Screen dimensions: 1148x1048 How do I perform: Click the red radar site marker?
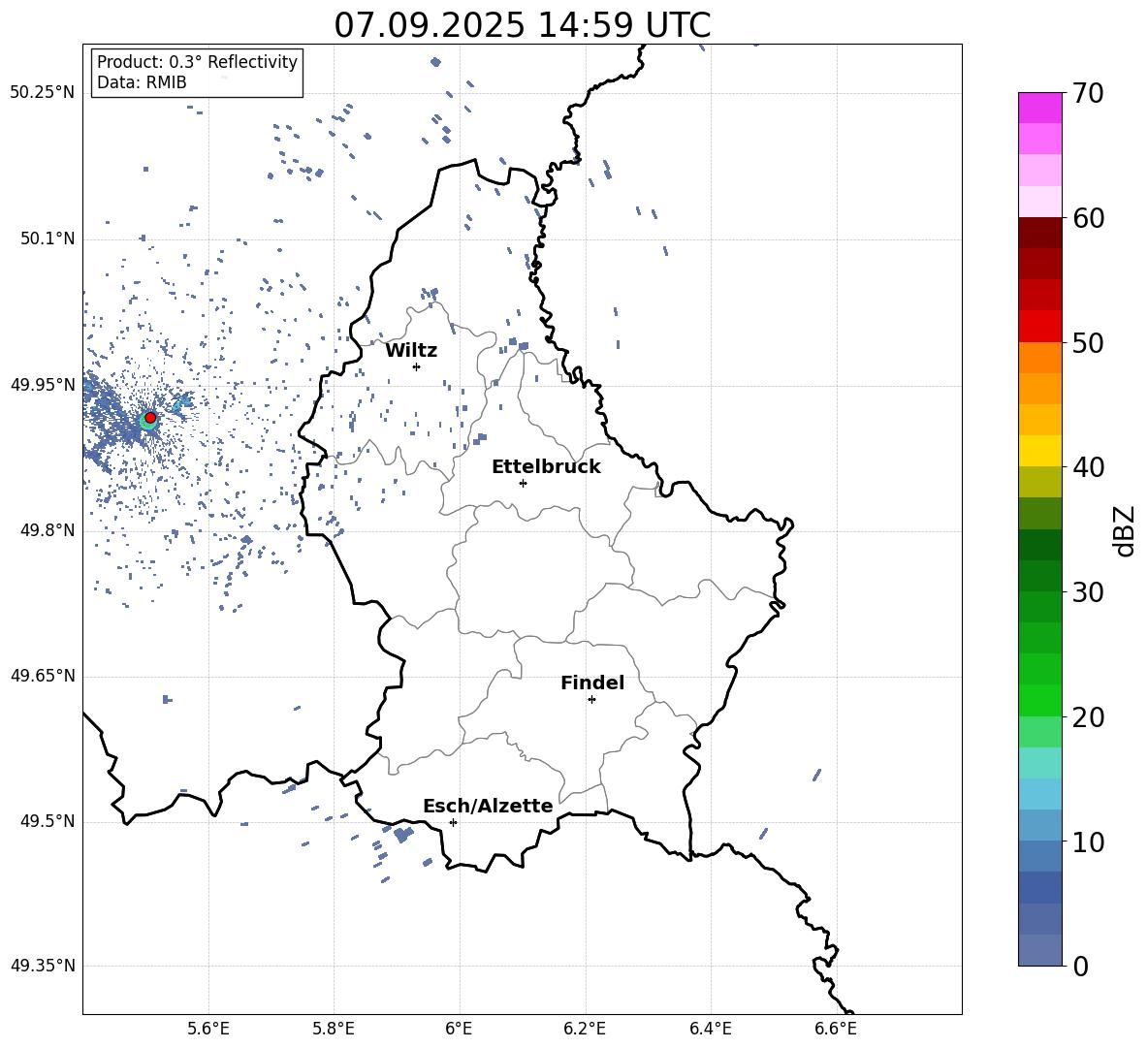(x=150, y=417)
